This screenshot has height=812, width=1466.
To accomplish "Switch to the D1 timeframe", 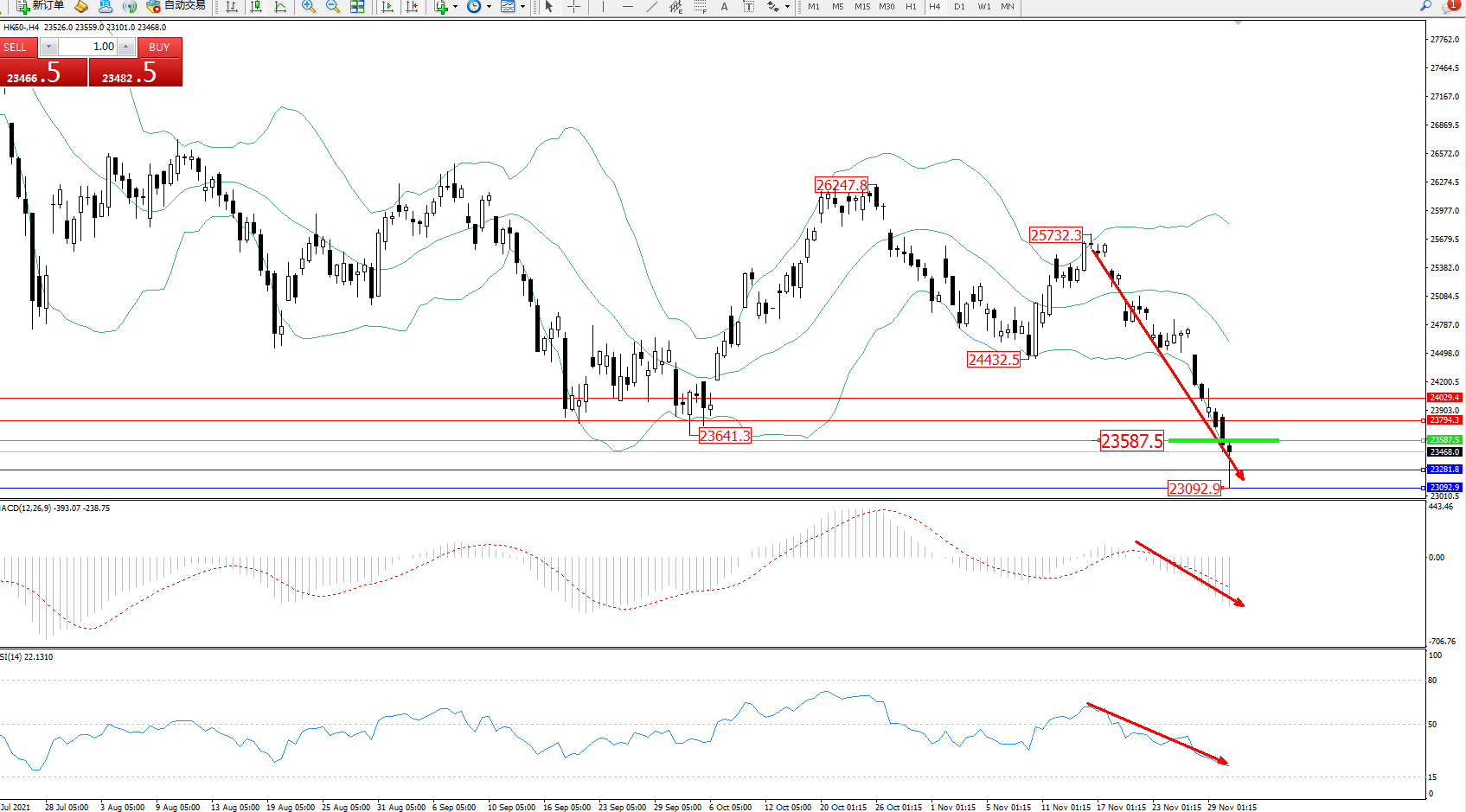I will coord(959,7).
